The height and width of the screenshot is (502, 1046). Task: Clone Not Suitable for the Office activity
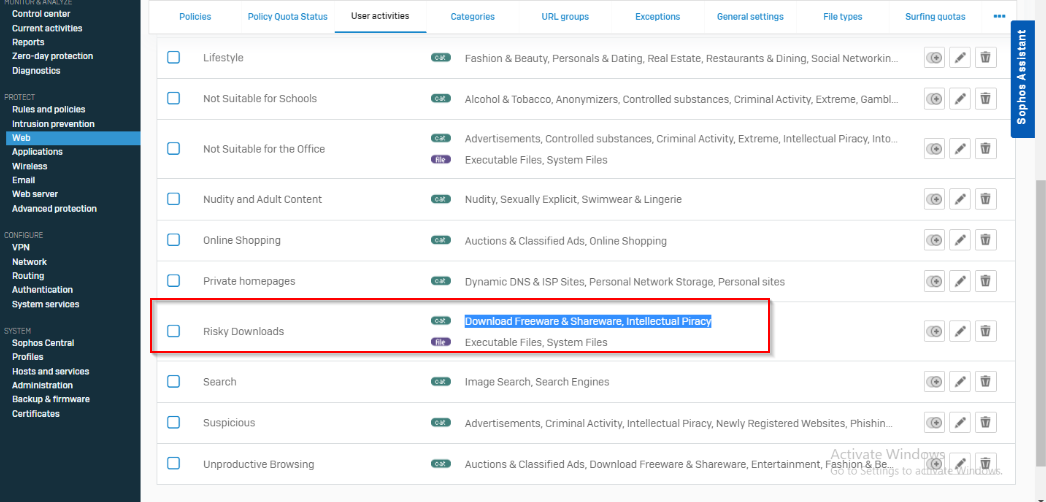tap(935, 149)
